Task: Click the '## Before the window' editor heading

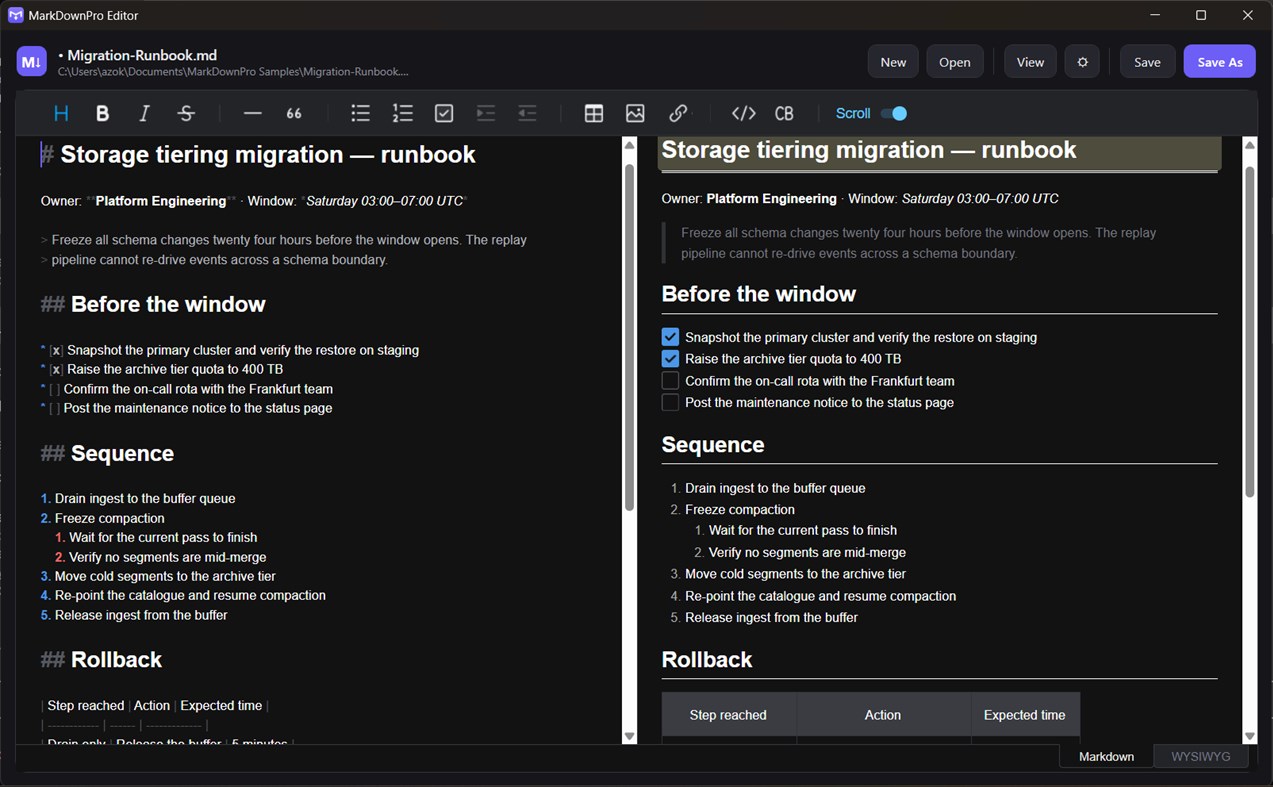Action: pyautogui.click(x=153, y=304)
